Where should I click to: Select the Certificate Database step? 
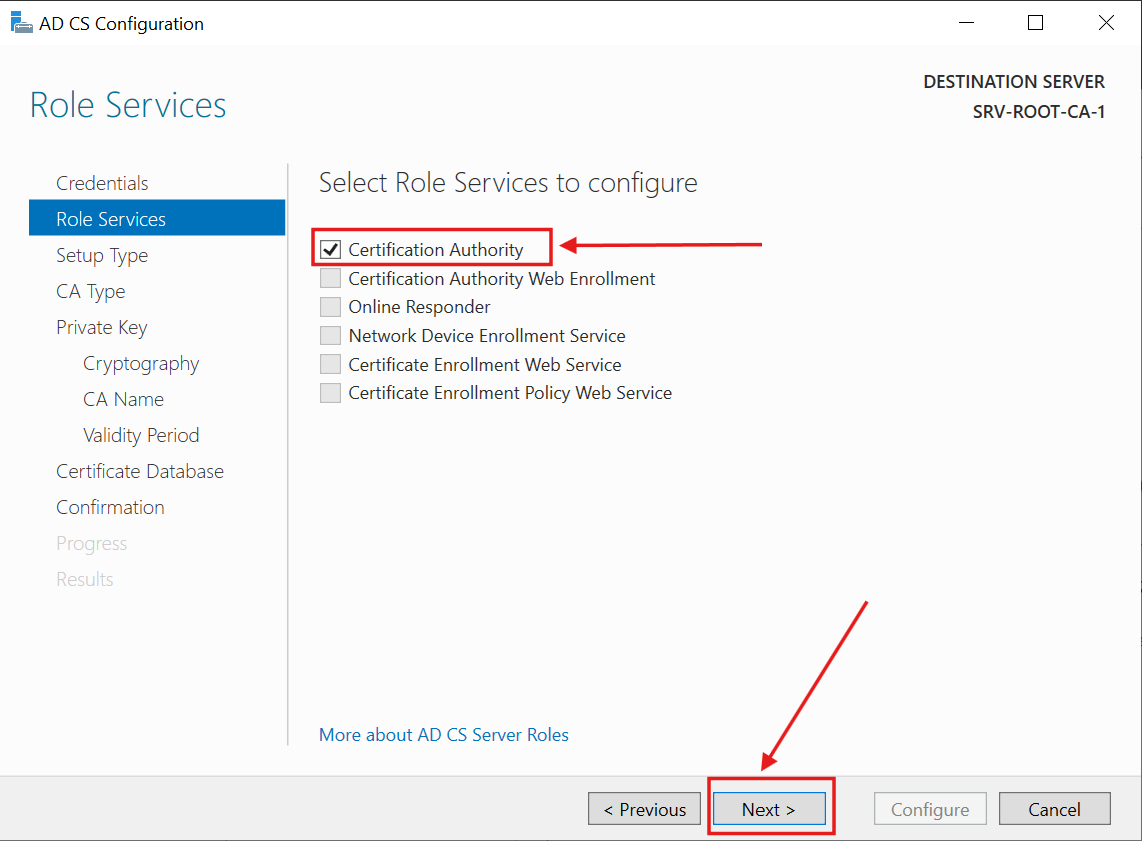tap(139, 471)
